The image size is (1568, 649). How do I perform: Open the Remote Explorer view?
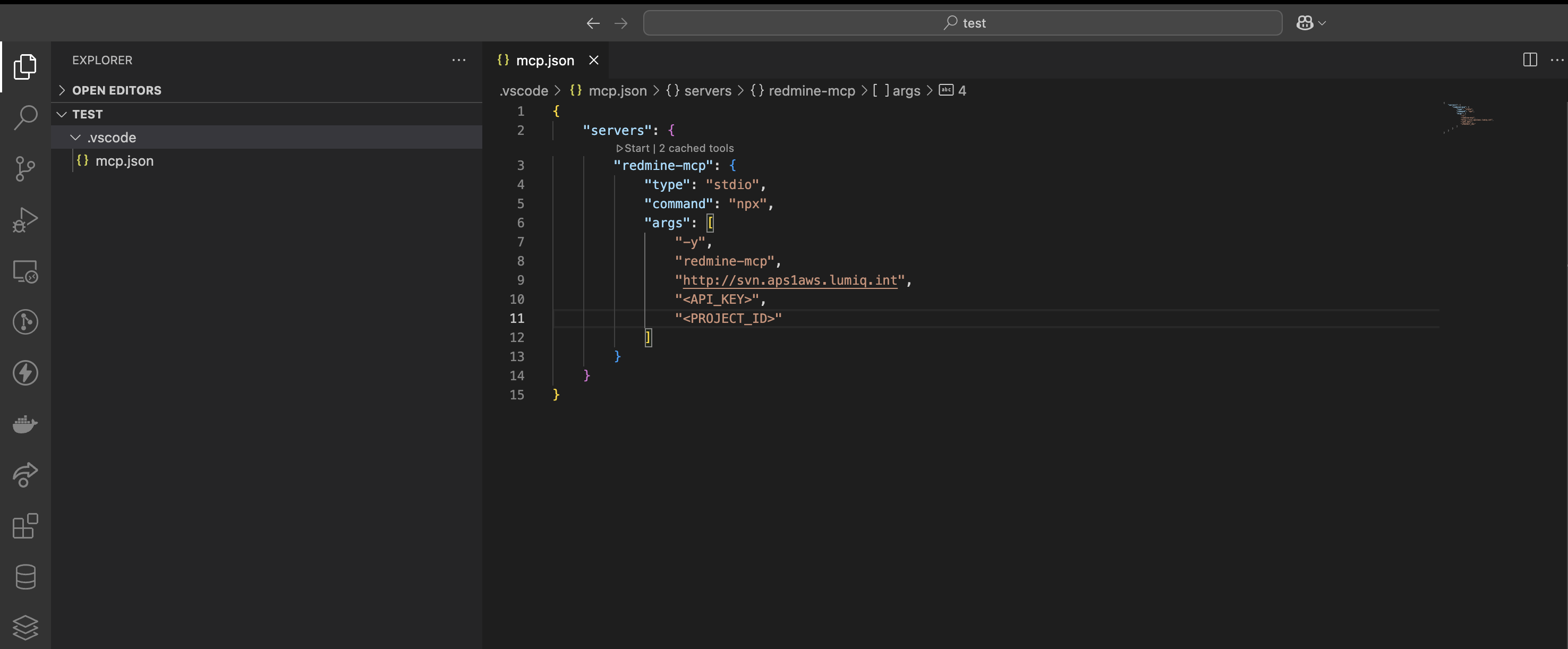click(x=25, y=271)
